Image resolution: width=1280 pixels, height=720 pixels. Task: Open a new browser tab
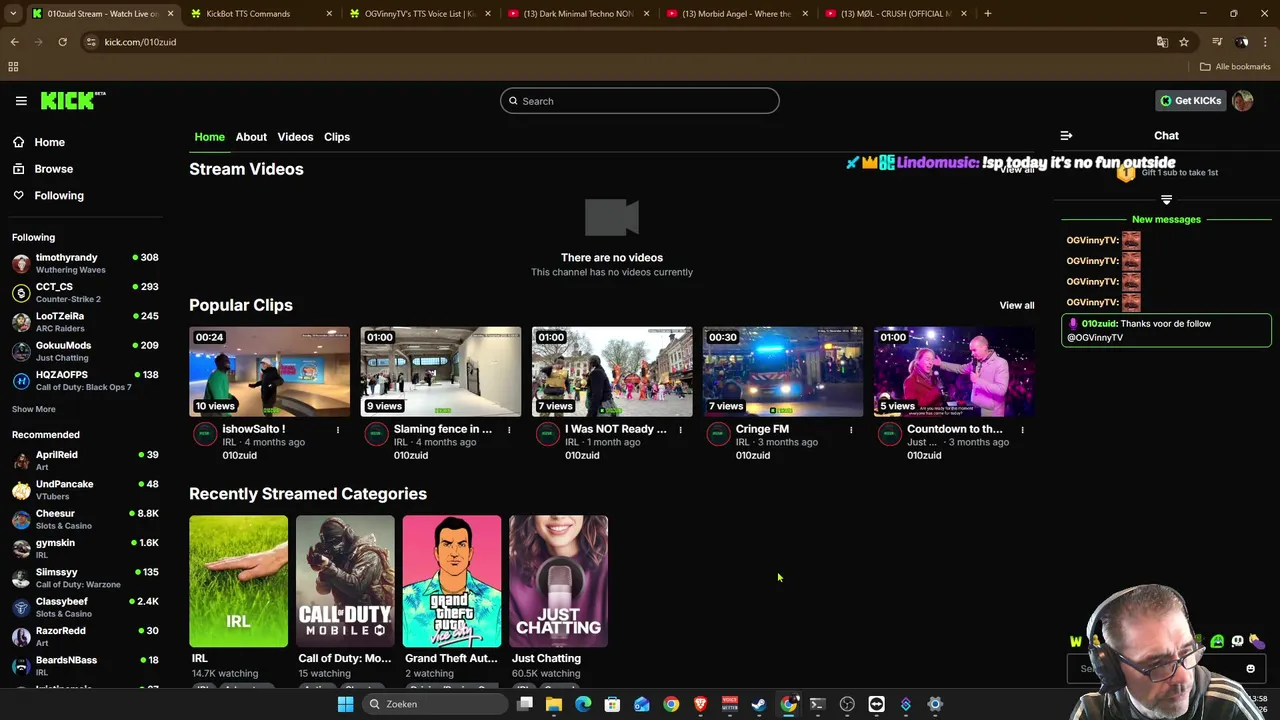tap(988, 14)
